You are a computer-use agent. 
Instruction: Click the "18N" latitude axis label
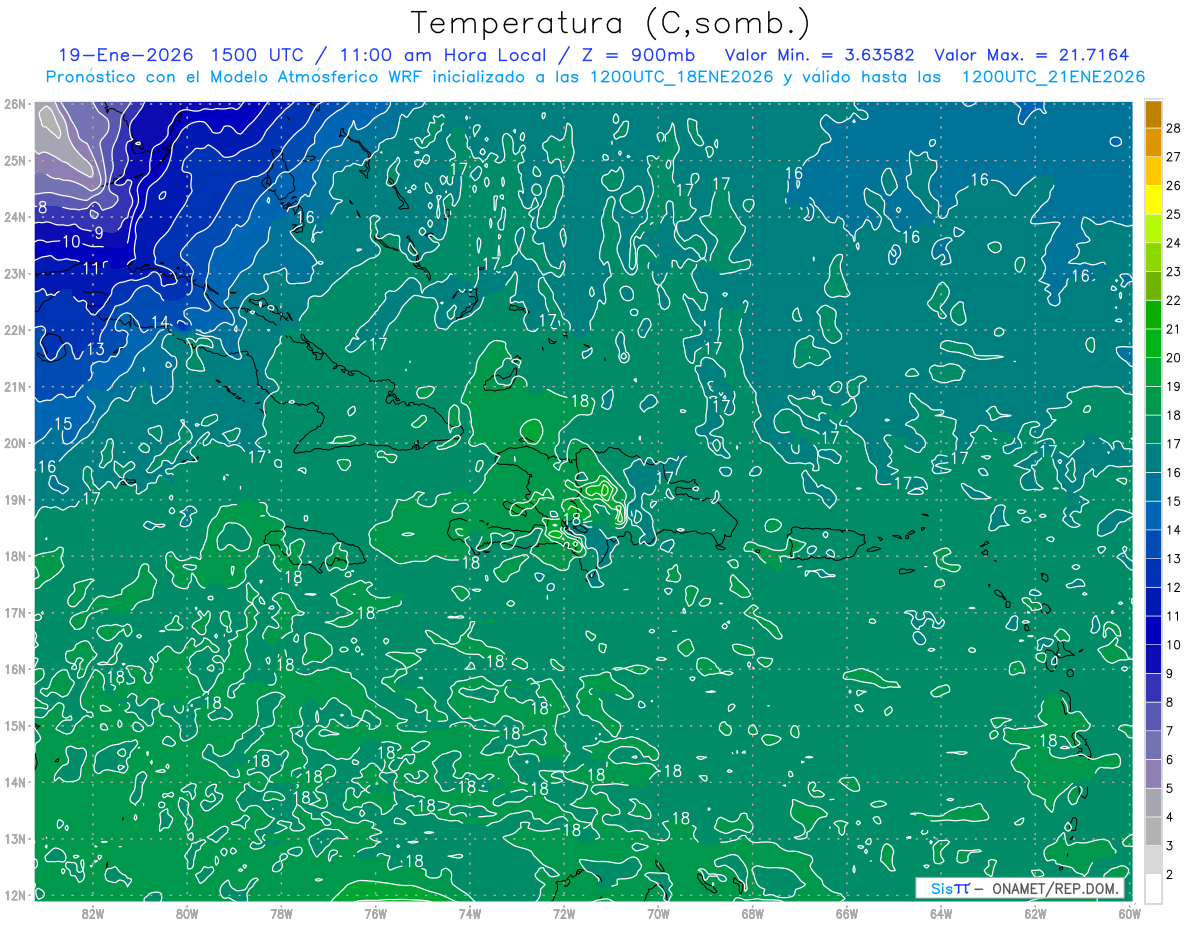point(14,556)
